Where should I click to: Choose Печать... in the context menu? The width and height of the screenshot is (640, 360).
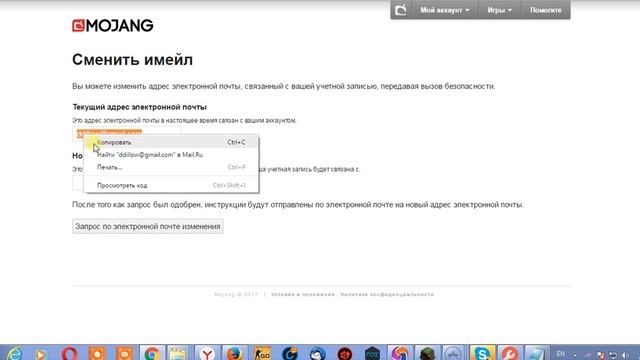(x=171, y=167)
